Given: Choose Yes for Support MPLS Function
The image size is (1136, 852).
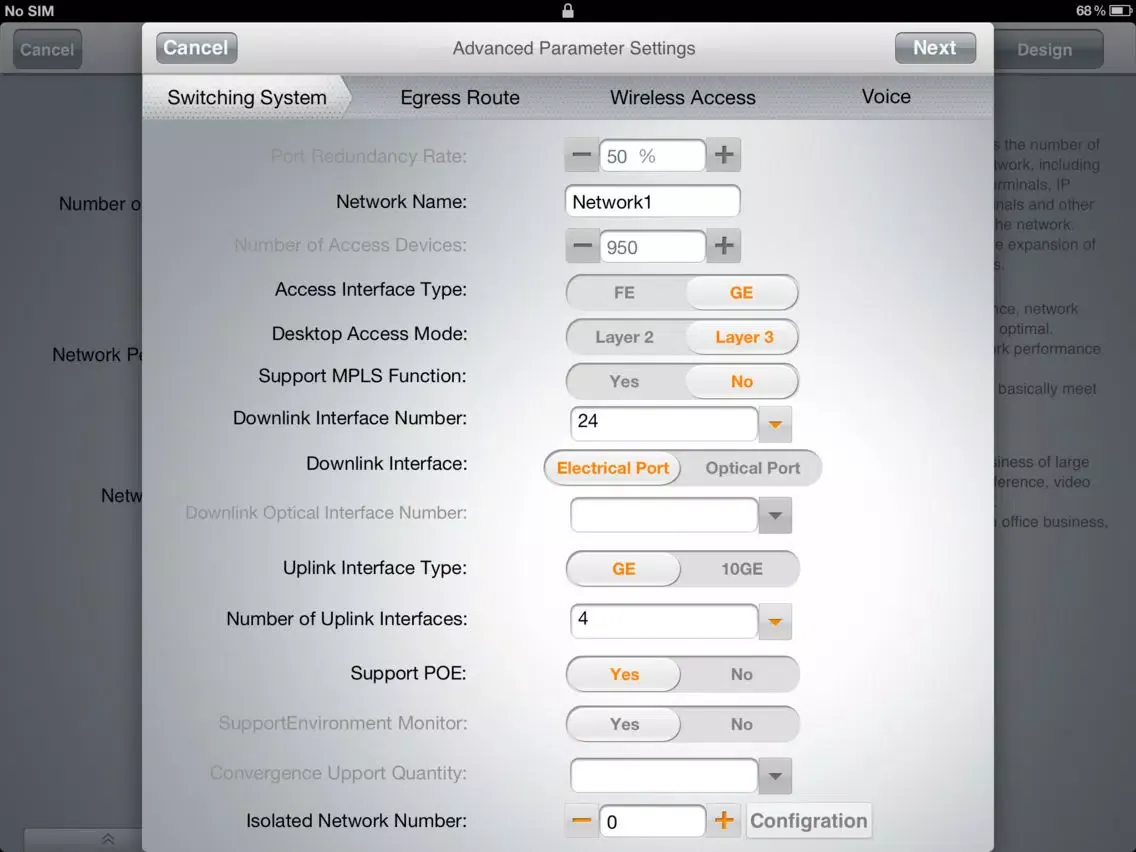Looking at the screenshot, I should (x=624, y=381).
